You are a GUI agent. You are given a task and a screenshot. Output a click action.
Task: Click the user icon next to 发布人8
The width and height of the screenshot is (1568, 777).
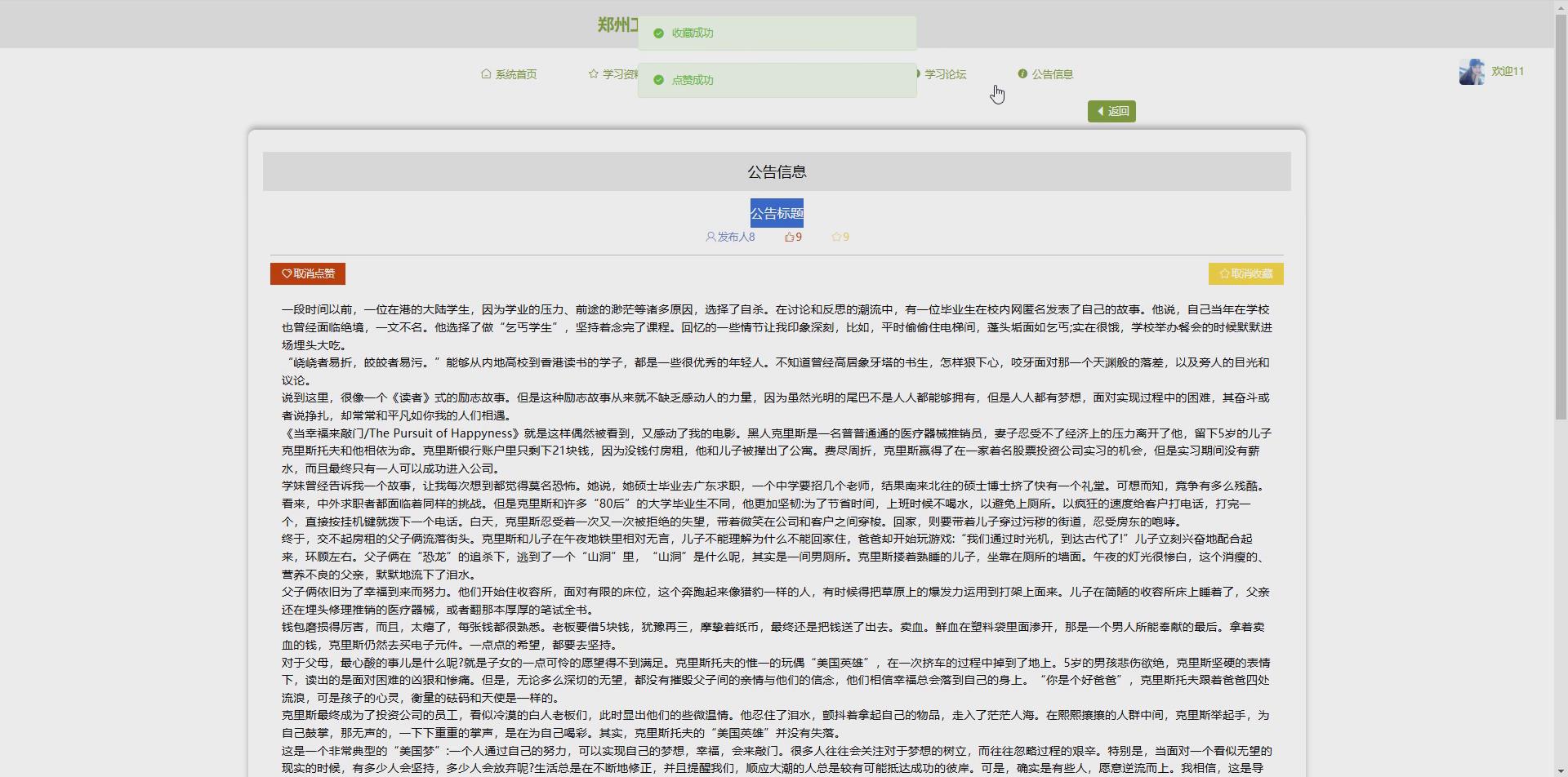[710, 236]
